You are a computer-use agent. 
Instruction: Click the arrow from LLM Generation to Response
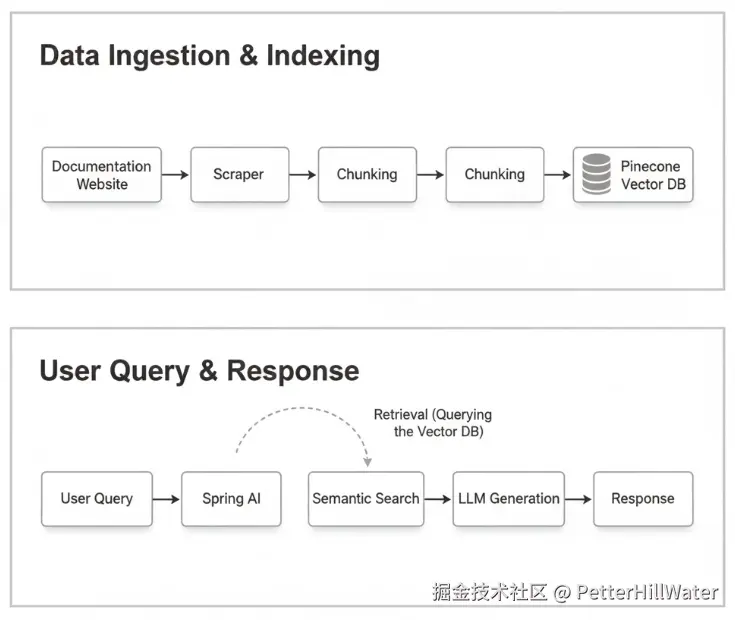579,499
